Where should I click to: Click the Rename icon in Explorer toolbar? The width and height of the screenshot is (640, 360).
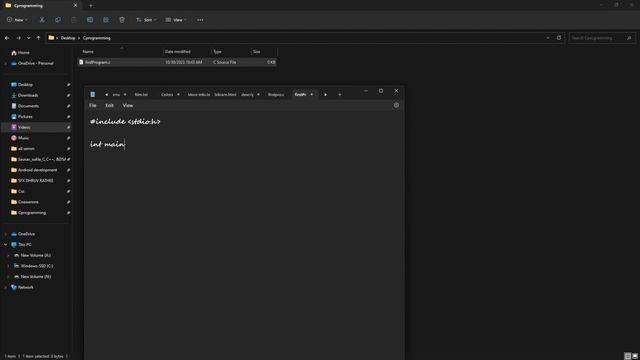[x=90, y=20]
